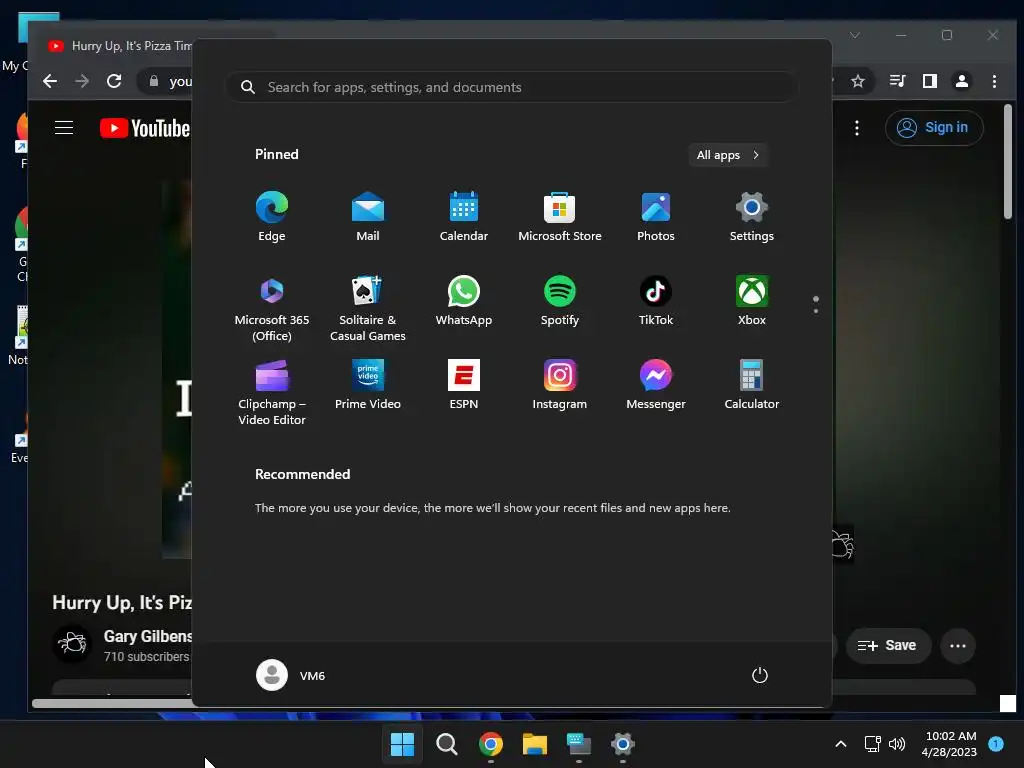Open Chrome's three-dot menu
Image resolution: width=1024 pixels, height=768 pixels.
click(x=994, y=81)
